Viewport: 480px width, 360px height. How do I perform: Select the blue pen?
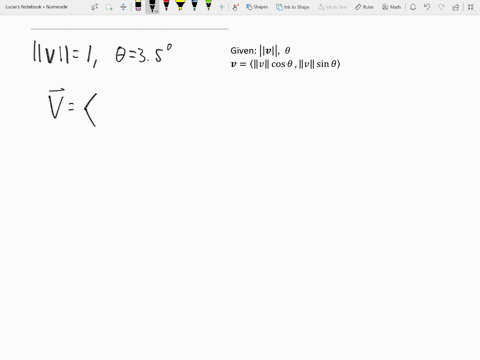click(195, 6)
